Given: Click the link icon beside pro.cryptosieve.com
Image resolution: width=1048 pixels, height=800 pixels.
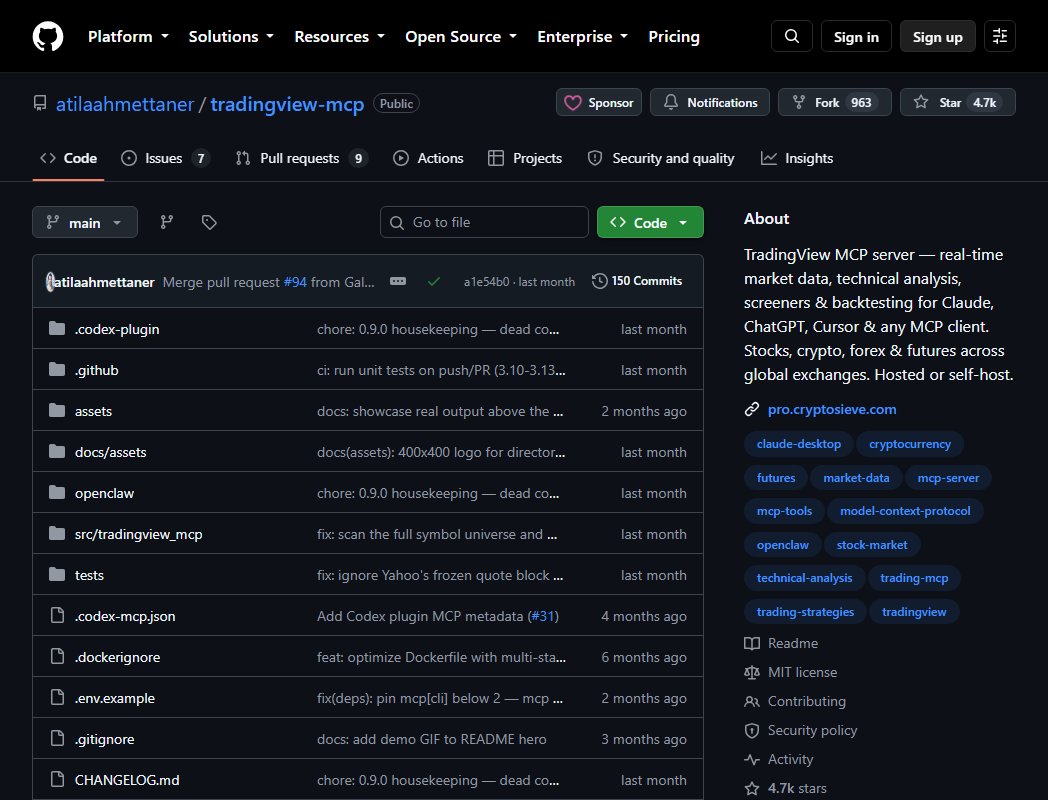Looking at the screenshot, I should click(x=752, y=409).
